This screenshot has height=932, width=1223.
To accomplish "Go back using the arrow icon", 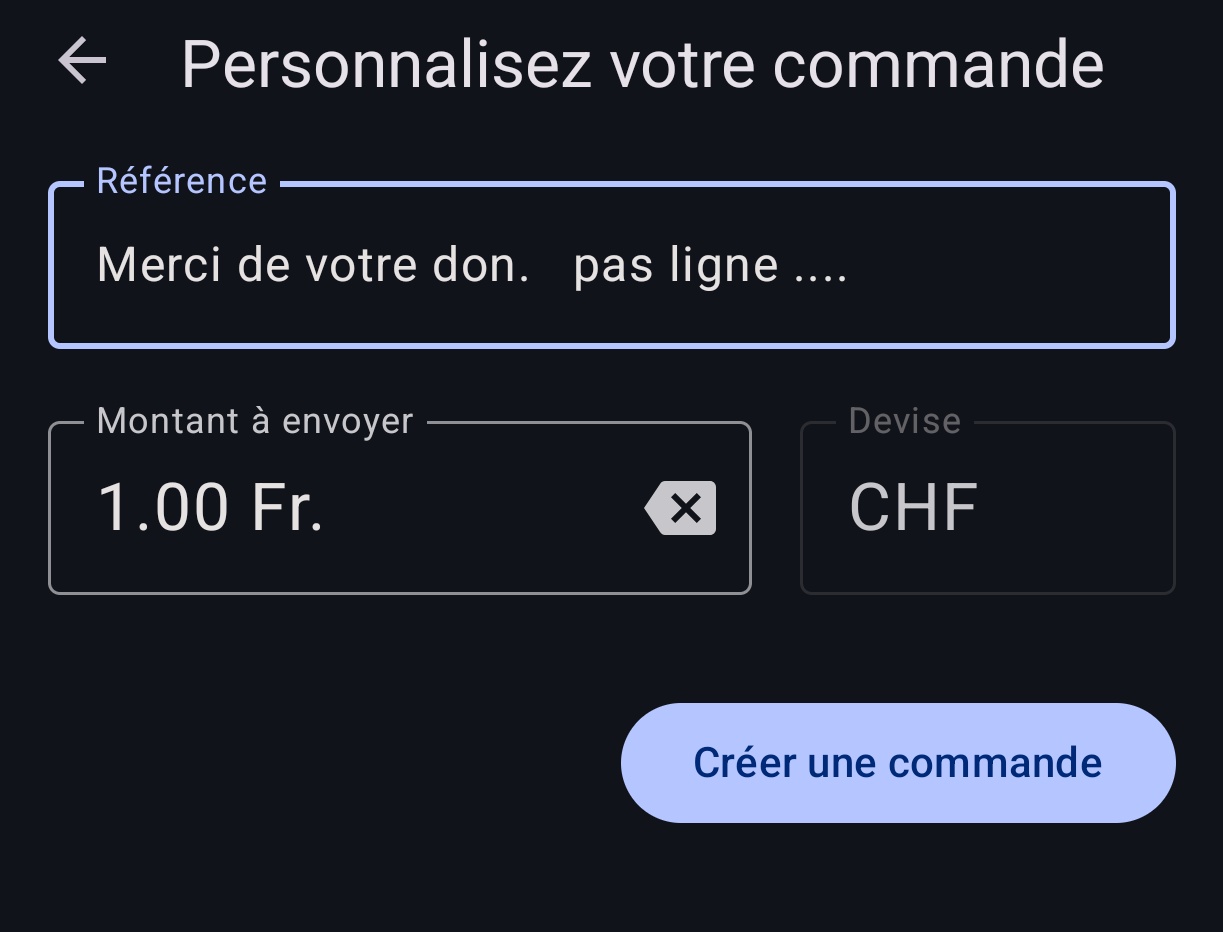I will click(x=82, y=62).
